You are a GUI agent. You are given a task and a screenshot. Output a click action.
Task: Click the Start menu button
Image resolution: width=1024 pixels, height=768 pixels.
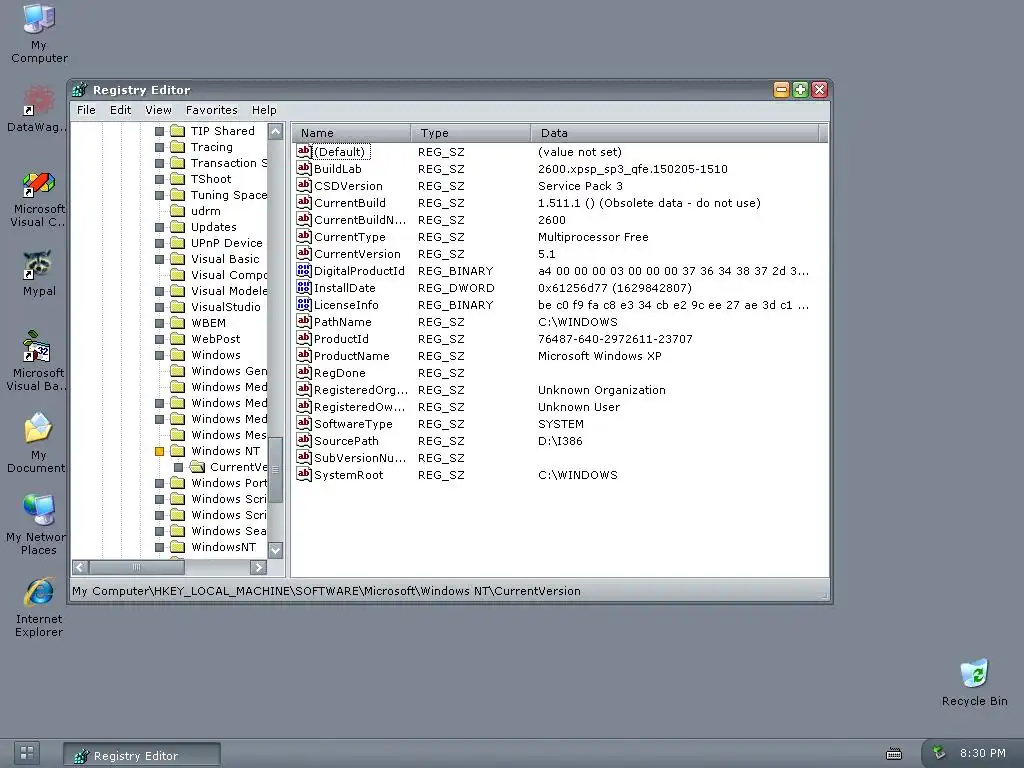27,753
